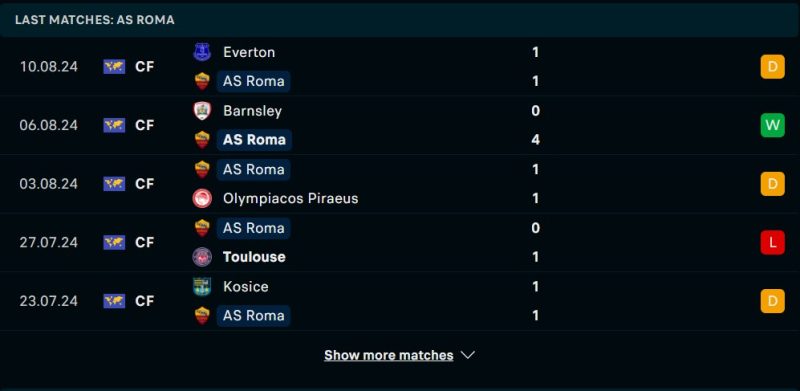Click the red L result badge
This screenshot has width=800, height=391.
tap(772, 242)
